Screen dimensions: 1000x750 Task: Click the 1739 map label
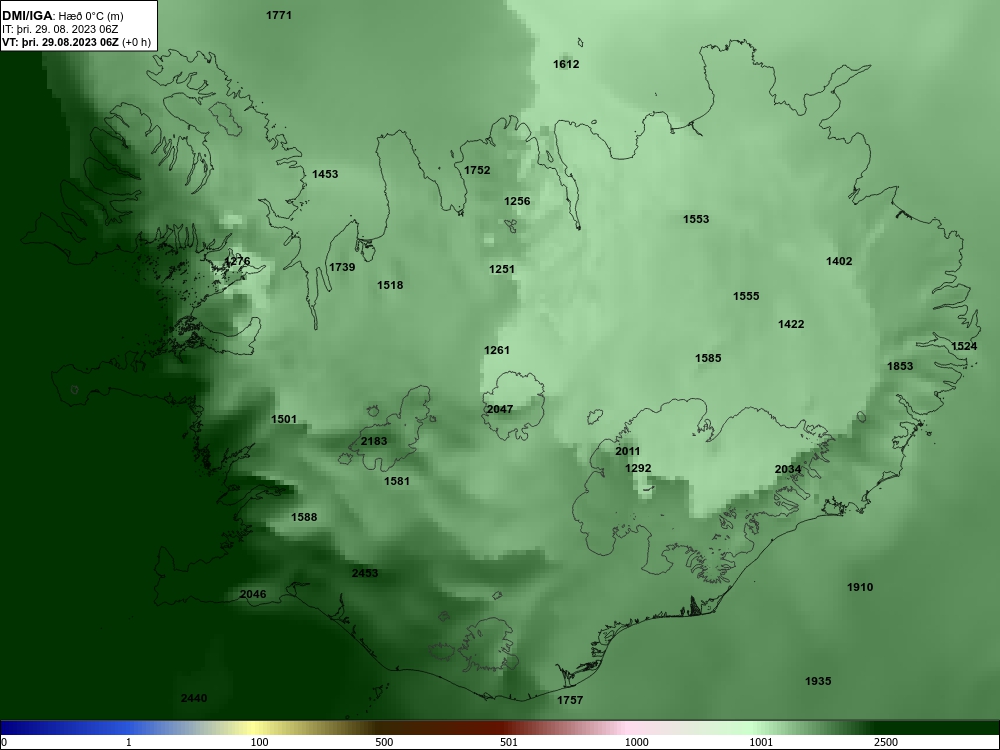tap(342, 267)
